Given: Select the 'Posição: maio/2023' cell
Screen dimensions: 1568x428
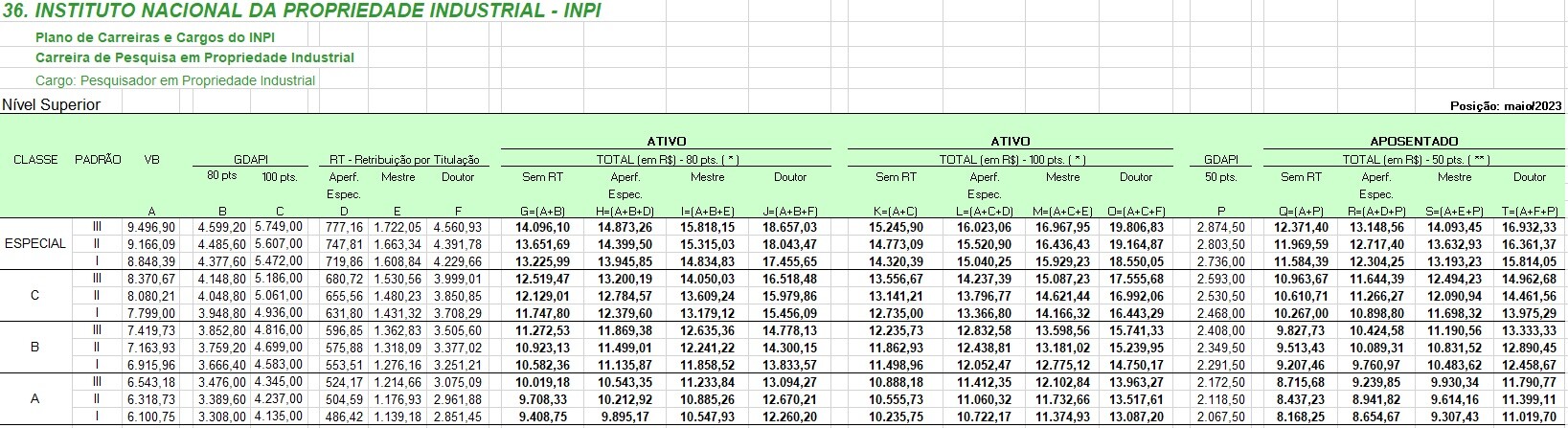Looking at the screenshot, I should pos(1506,106).
